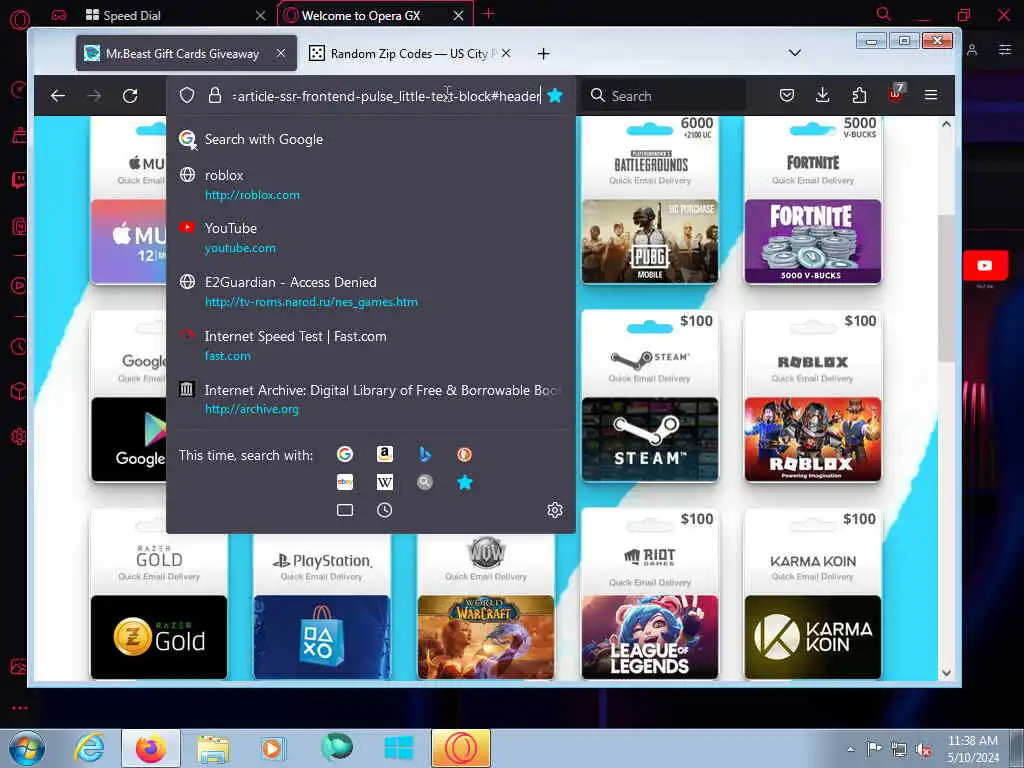Focus the Firefox Search box
Viewport: 1024px width, 768px height.
(663, 96)
